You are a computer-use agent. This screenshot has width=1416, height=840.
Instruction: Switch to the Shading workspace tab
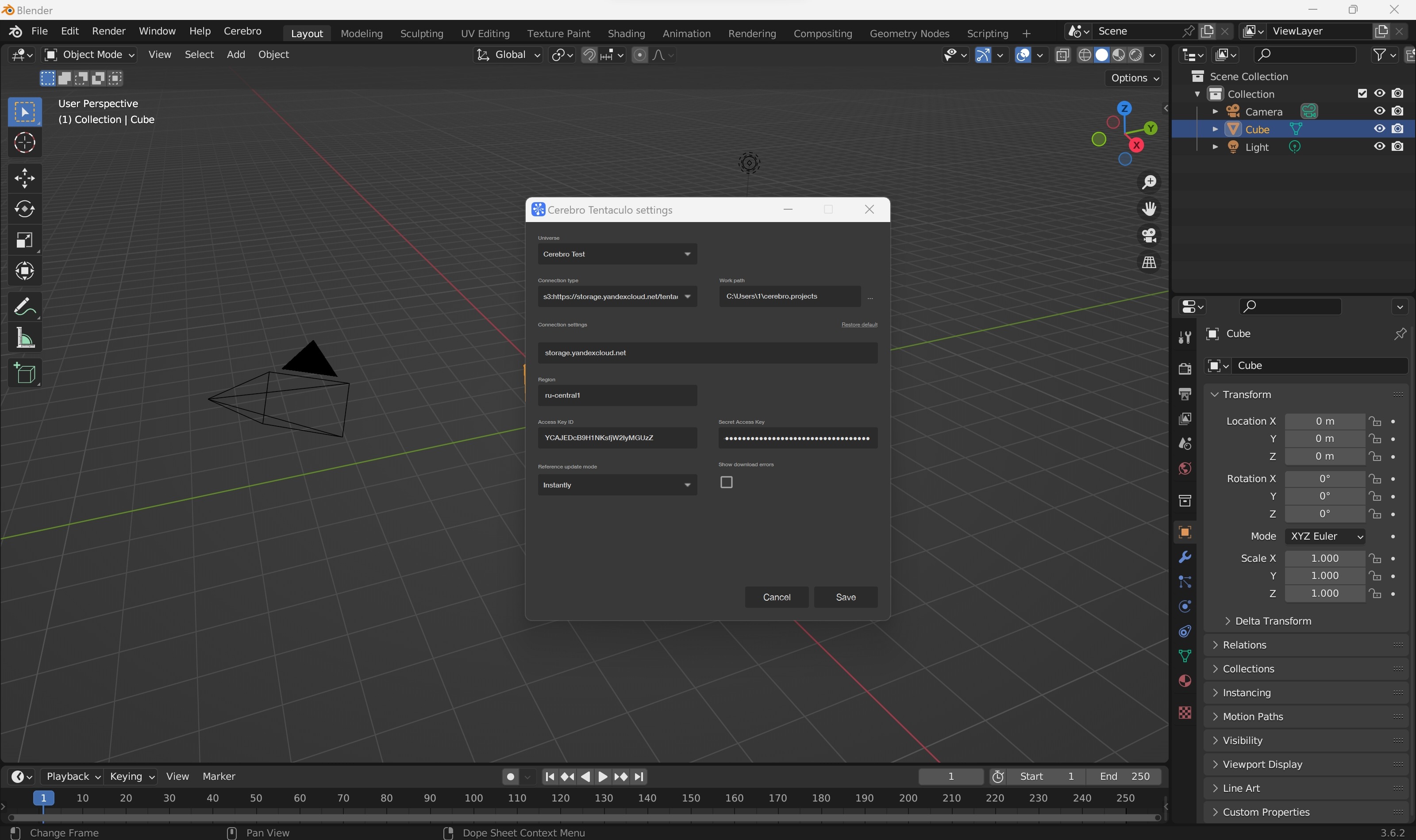[626, 33]
